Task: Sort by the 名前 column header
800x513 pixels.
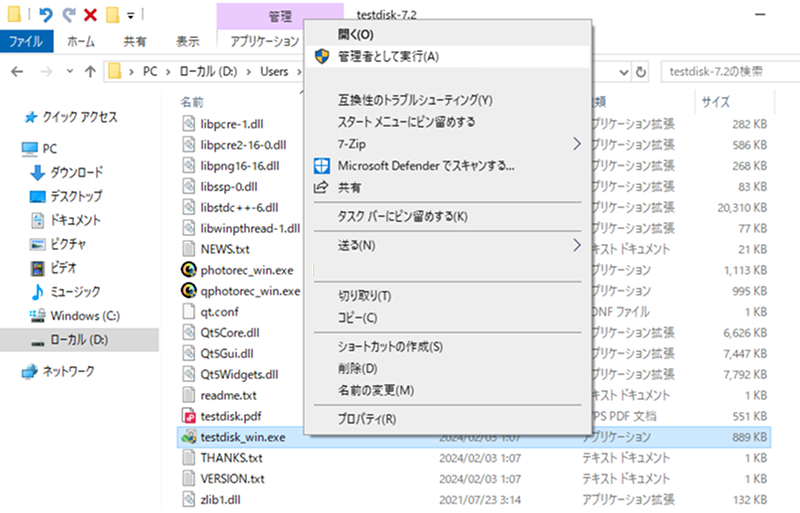Action: [x=192, y=102]
